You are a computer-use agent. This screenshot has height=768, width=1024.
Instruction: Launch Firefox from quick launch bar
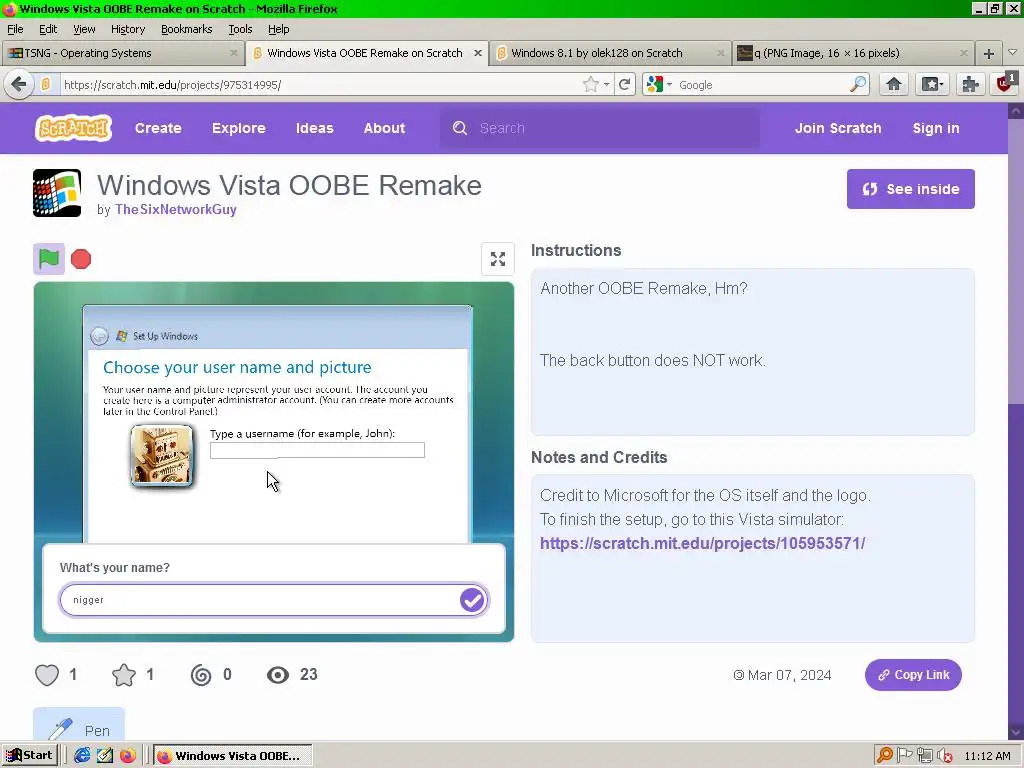click(128, 756)
